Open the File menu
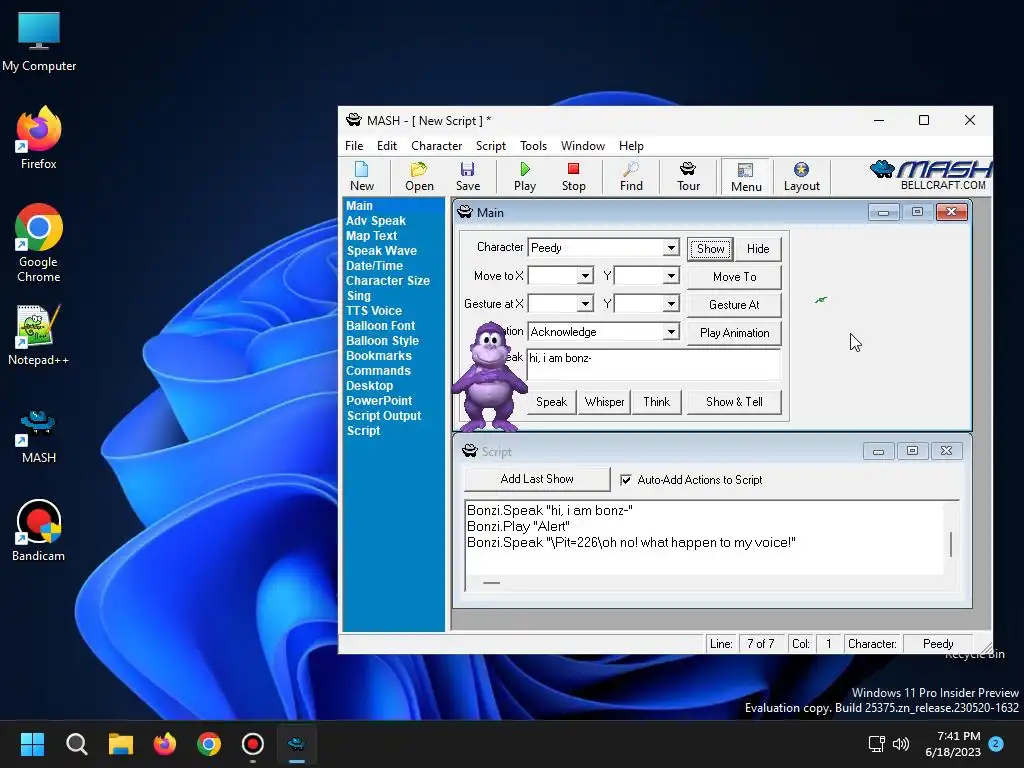Viewport: 1024px width, 768px height. point(354,146)
